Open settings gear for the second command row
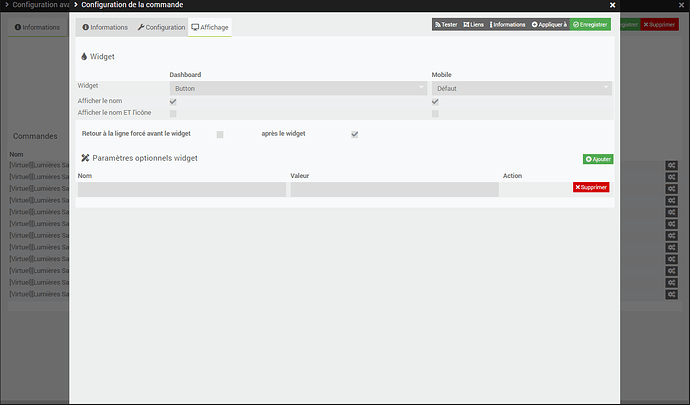The image size is (690, 405). [672, 177]
